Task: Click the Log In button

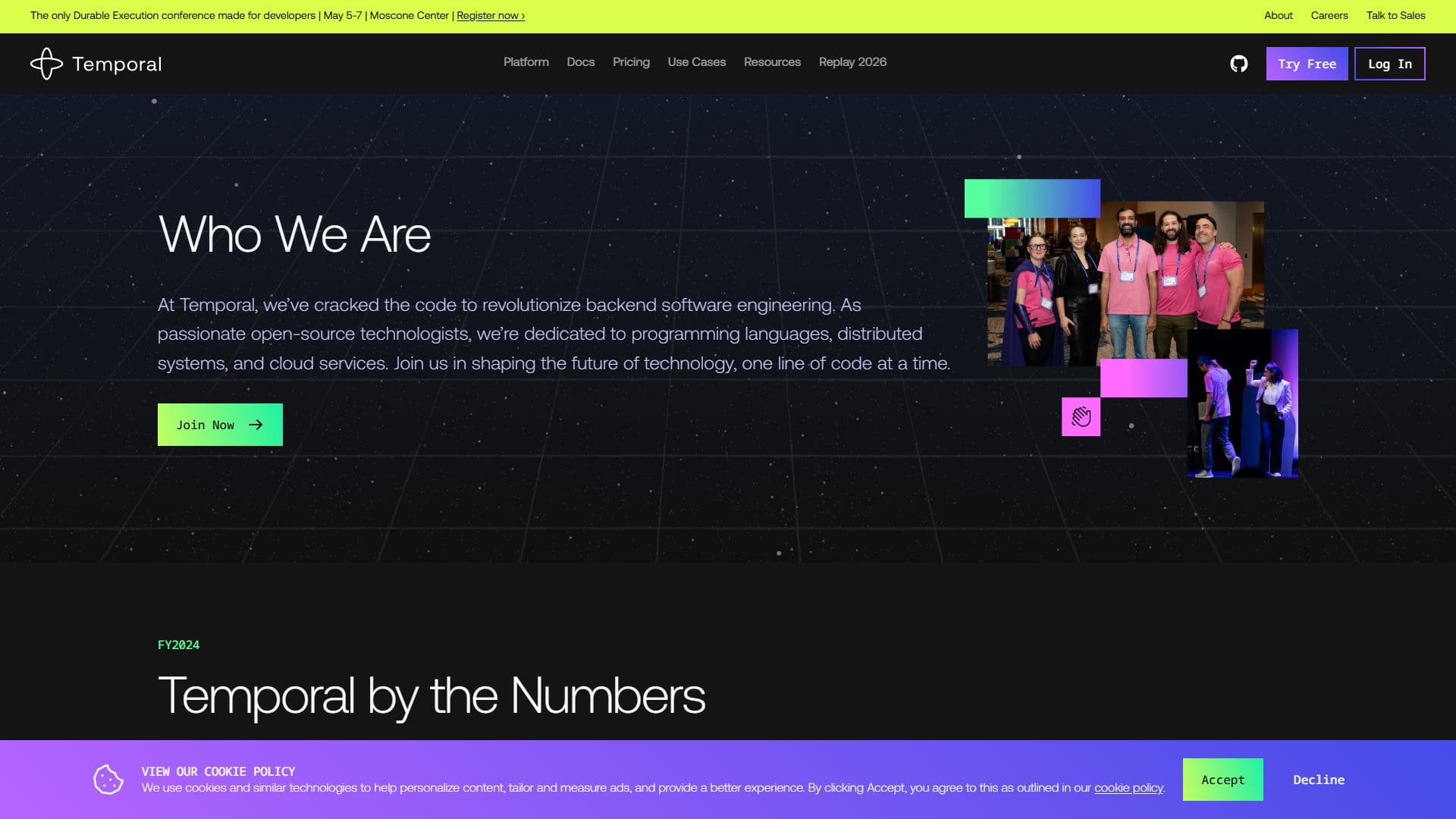Action: point(1389,64)
